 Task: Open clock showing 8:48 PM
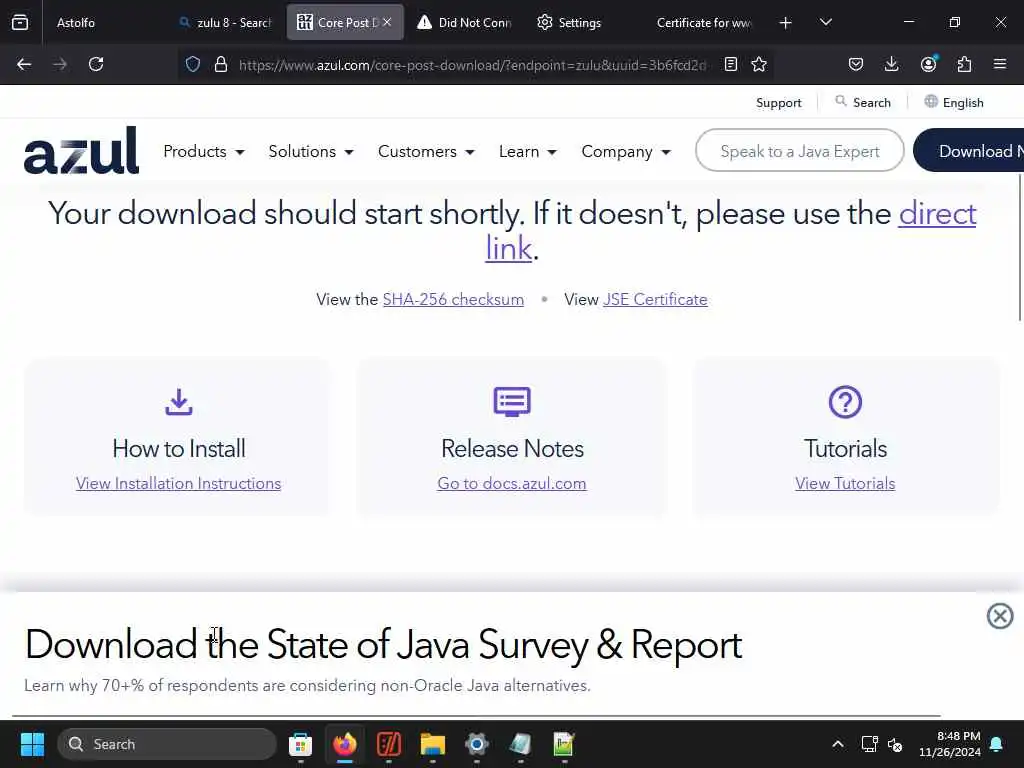tap(950, 744)
